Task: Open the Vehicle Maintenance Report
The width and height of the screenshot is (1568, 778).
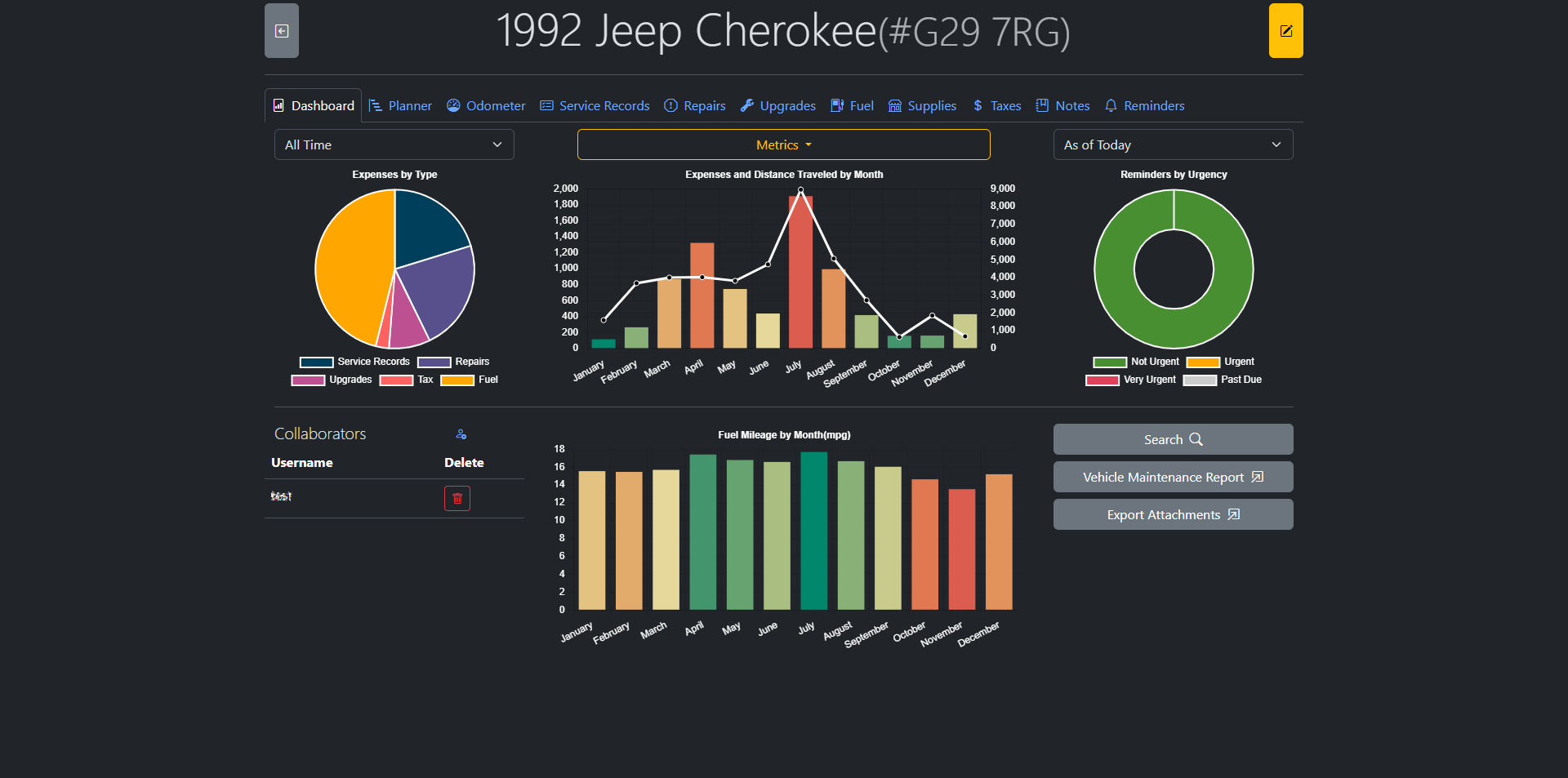Action: point(1173,477)
